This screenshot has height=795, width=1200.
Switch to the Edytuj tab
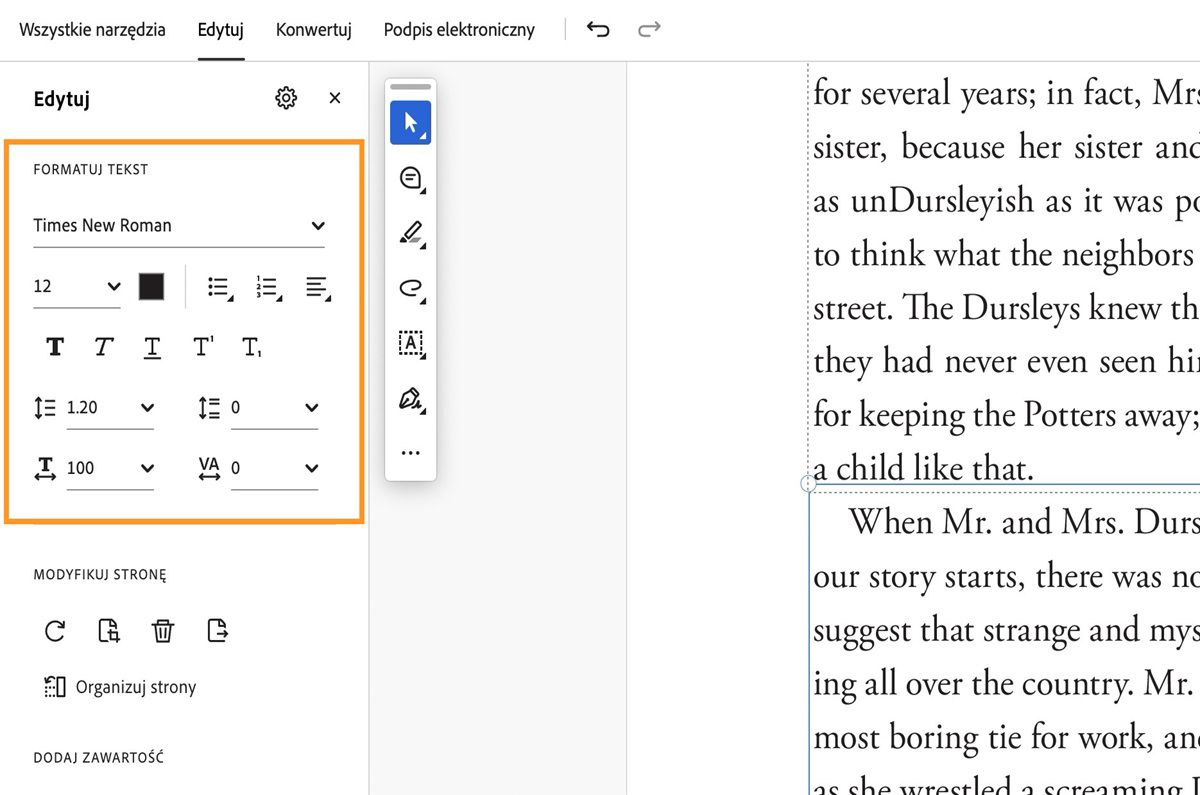[221, 30]
